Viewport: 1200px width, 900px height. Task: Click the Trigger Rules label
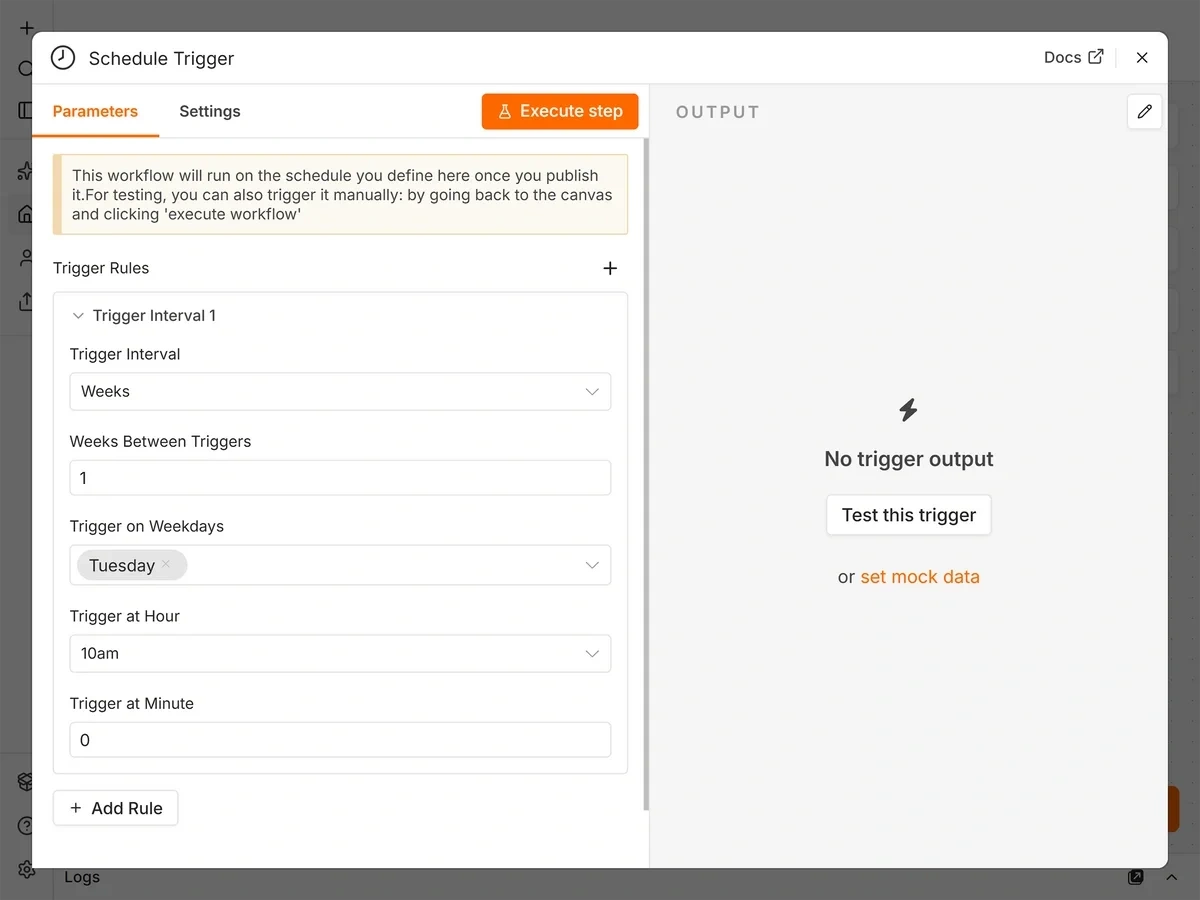101,268
